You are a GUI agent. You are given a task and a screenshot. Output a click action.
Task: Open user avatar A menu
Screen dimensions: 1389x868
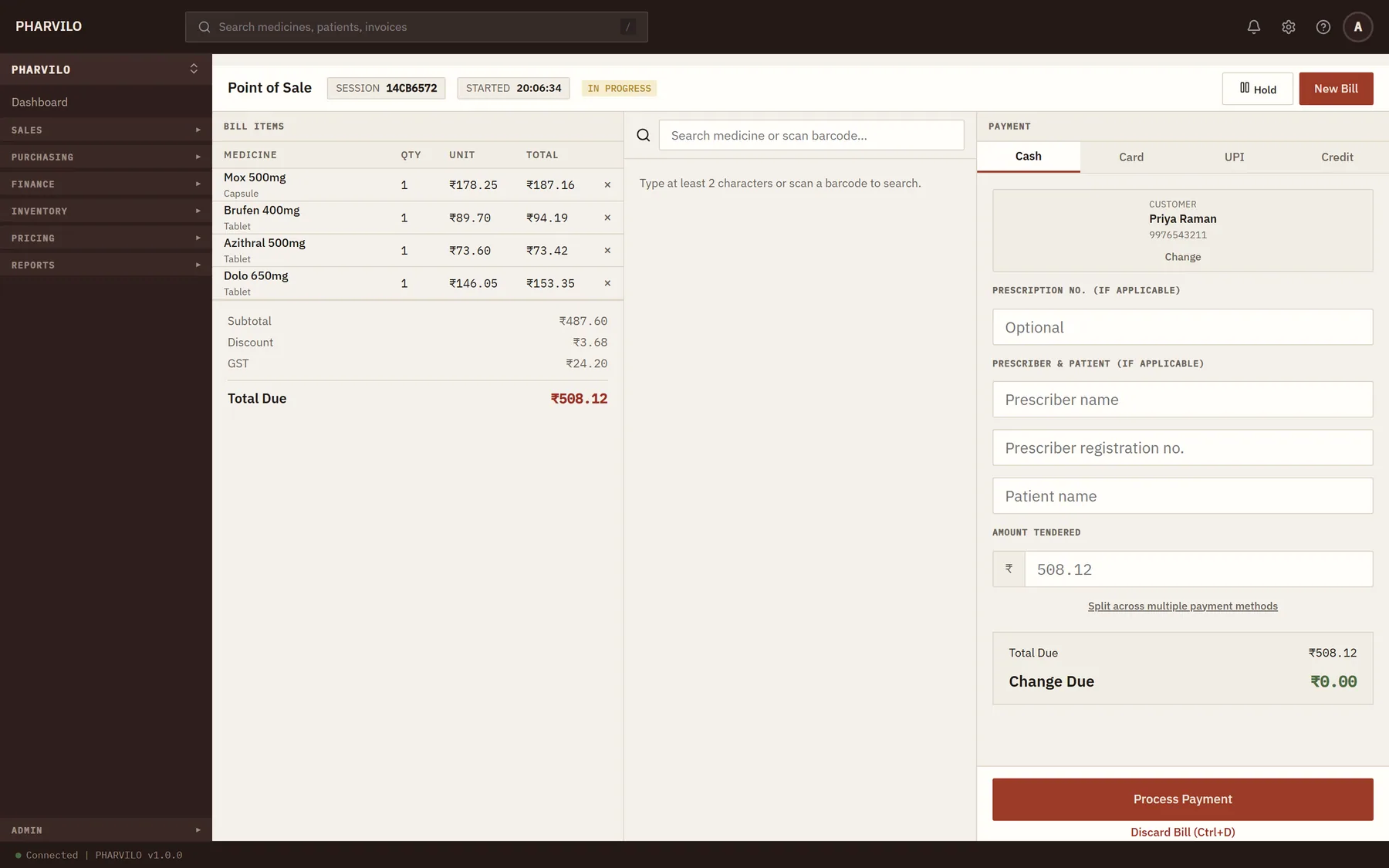click(1358, 27)
